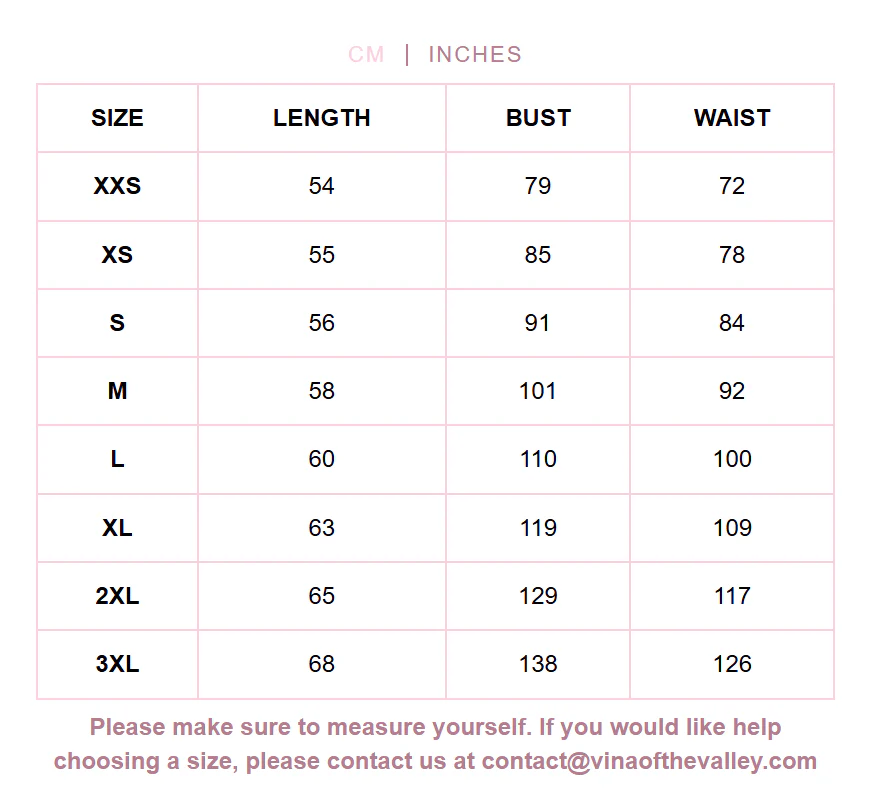The image size is (870, 796).
Task: Select the 3XL size row label
Action: coord(117,664)
